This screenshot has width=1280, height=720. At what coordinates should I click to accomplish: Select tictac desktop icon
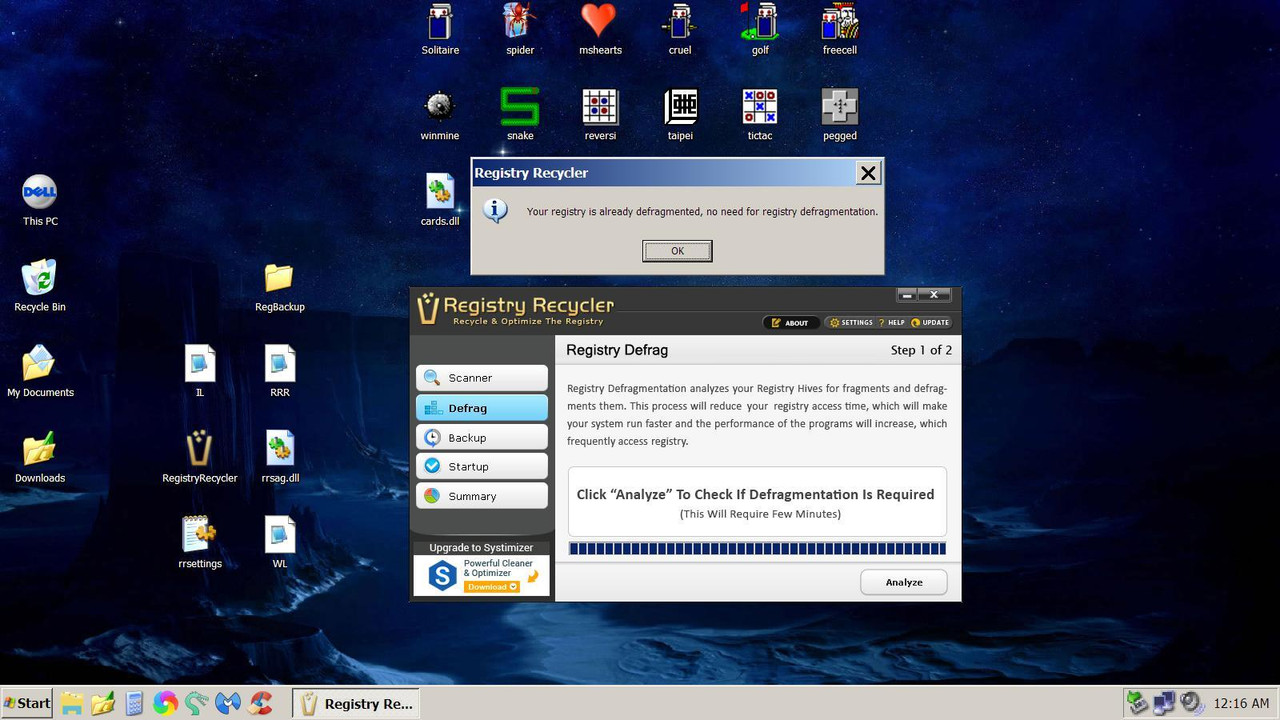coord(760,115)
